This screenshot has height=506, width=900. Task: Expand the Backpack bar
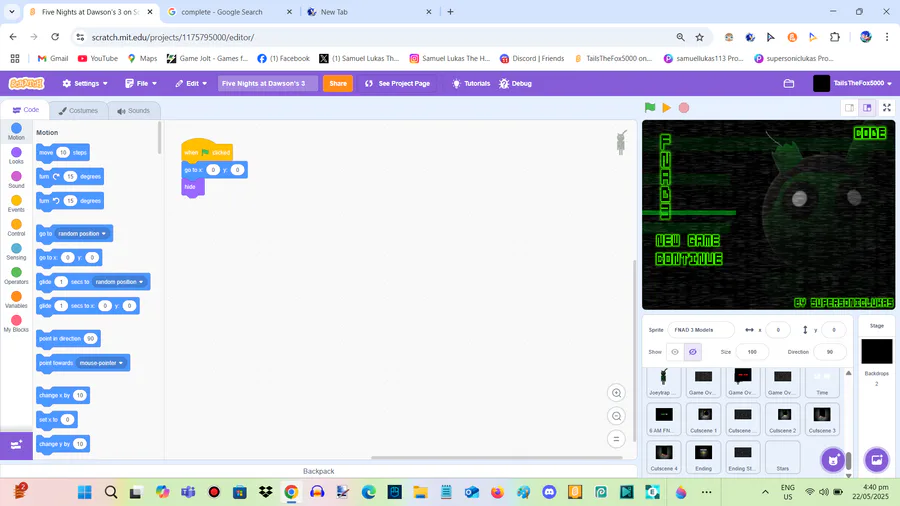[x=319, y=471]
